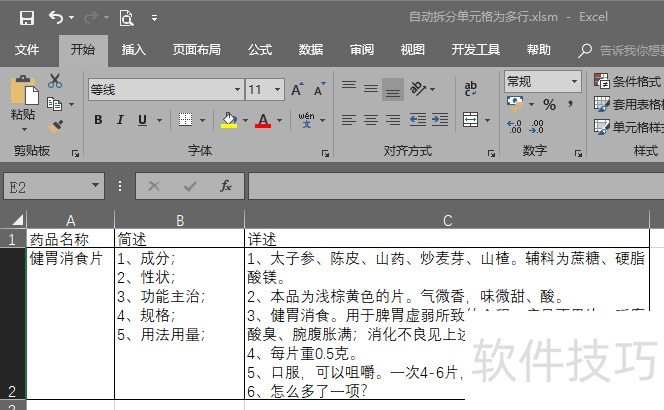Set bottom vertical alignment
664x410 pixels.
point(393,90)
